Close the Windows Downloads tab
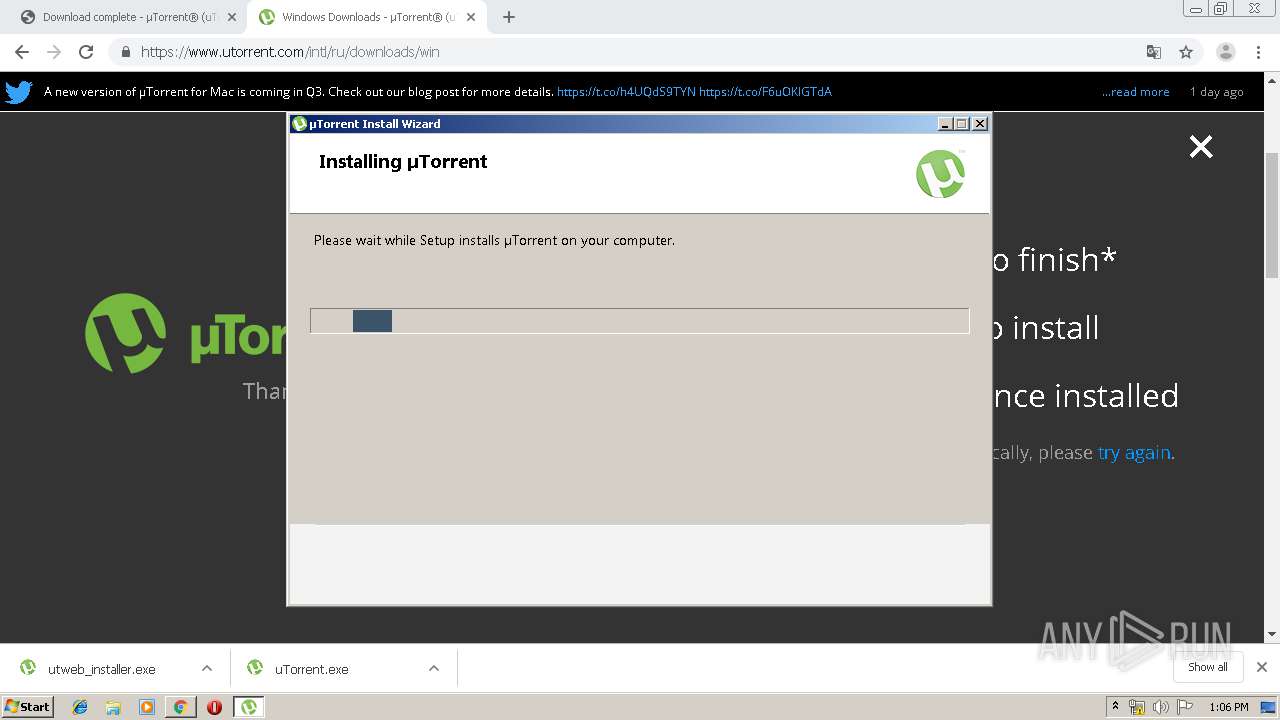This screenshot has height=720, width=1280. coord(471,17)
